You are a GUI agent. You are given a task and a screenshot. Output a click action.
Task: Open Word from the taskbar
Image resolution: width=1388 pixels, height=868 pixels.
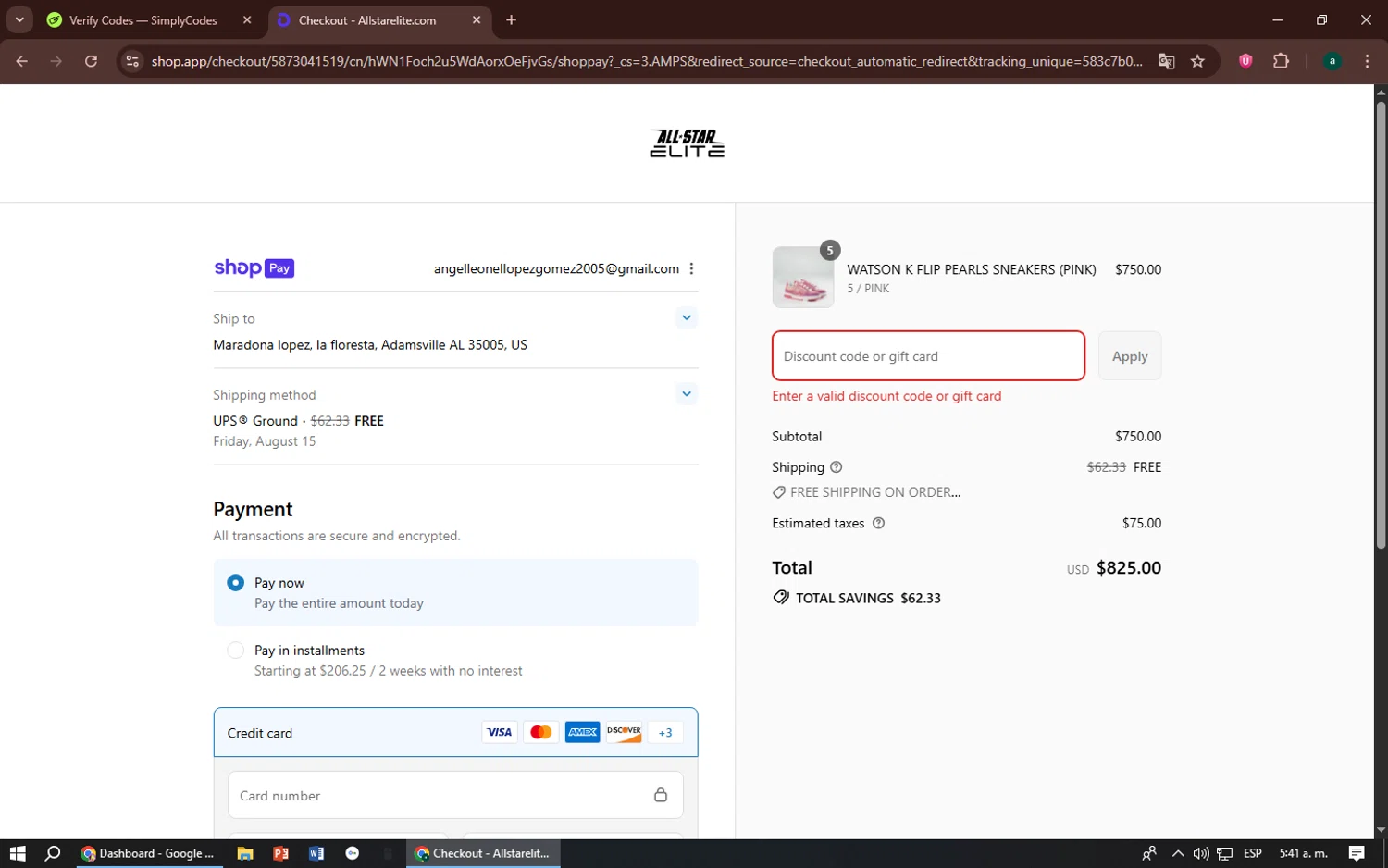pyautogui.click(x=316, y=853)
